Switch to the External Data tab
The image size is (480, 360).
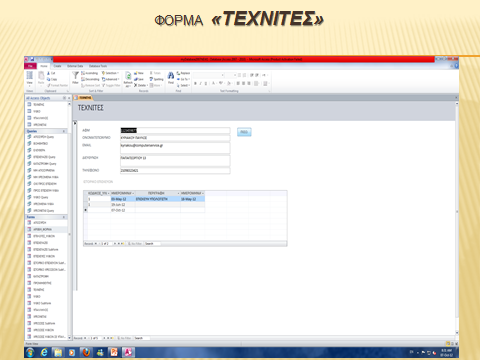coord(75,66)
